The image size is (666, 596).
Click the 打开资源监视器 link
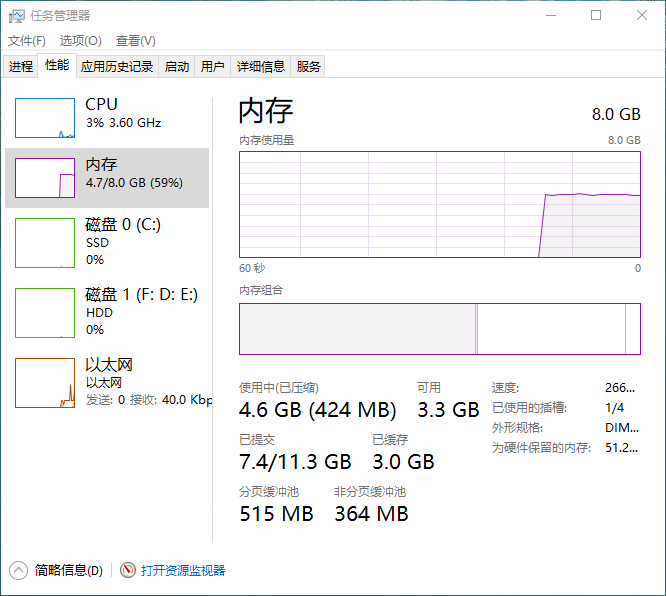click(183, 570)
